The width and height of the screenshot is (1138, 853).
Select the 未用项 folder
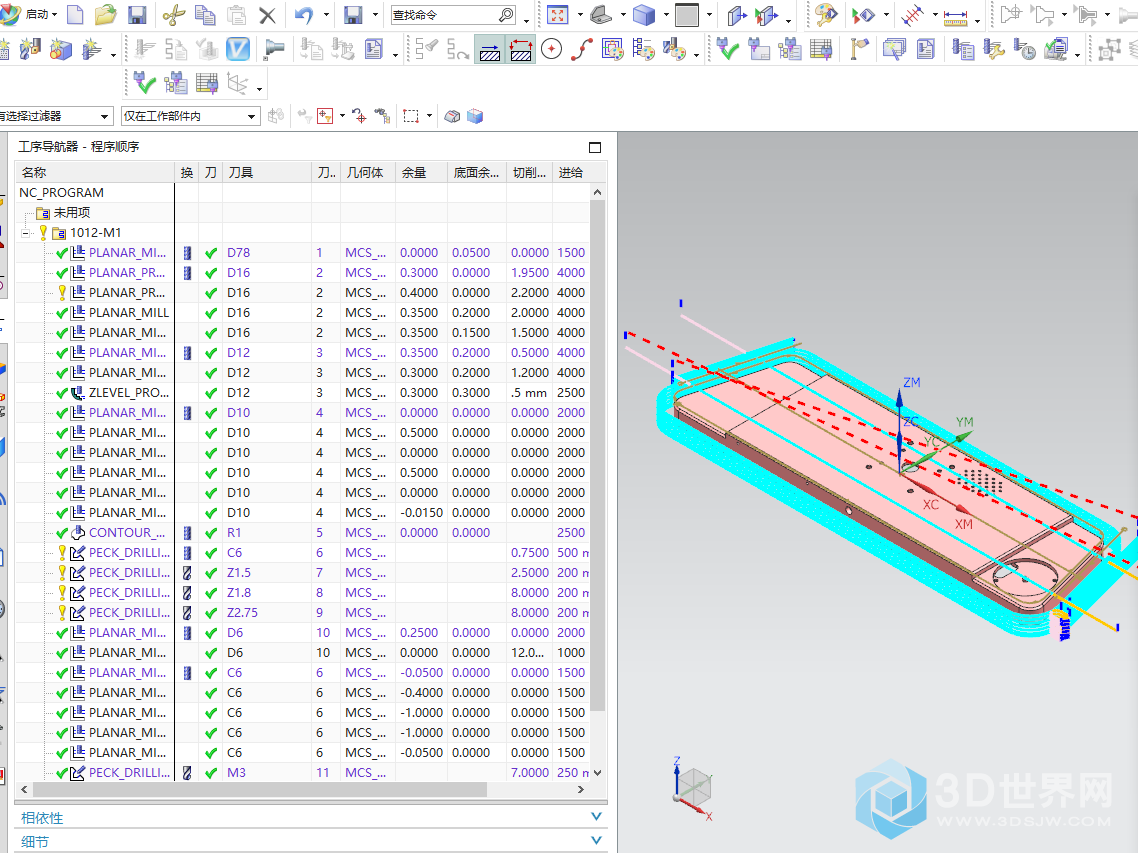point(72,213)
